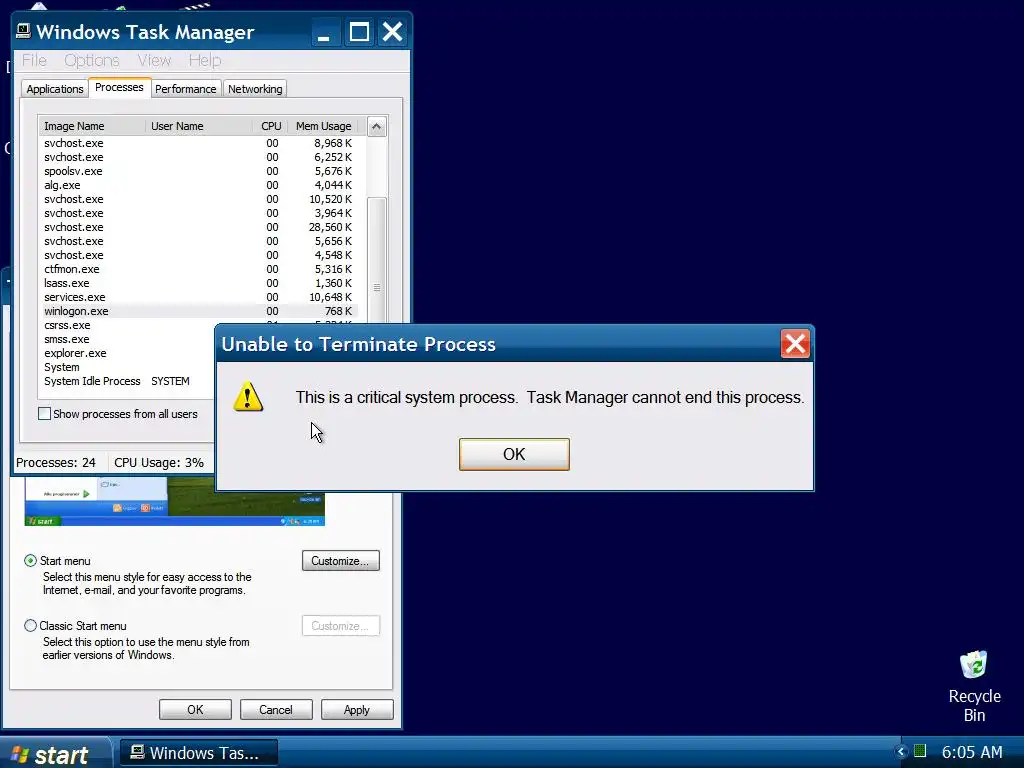Screen dimensions: 1024x768
Task: Open the View menu in Task Manager
Action: coord(154,60)
